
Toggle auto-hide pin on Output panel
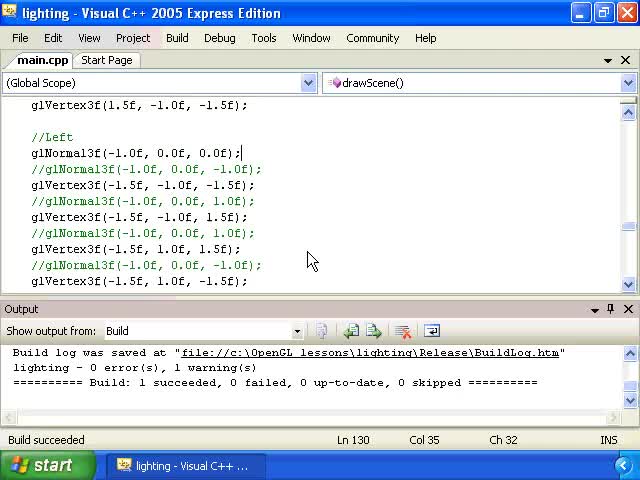click(x=611, y=309)
